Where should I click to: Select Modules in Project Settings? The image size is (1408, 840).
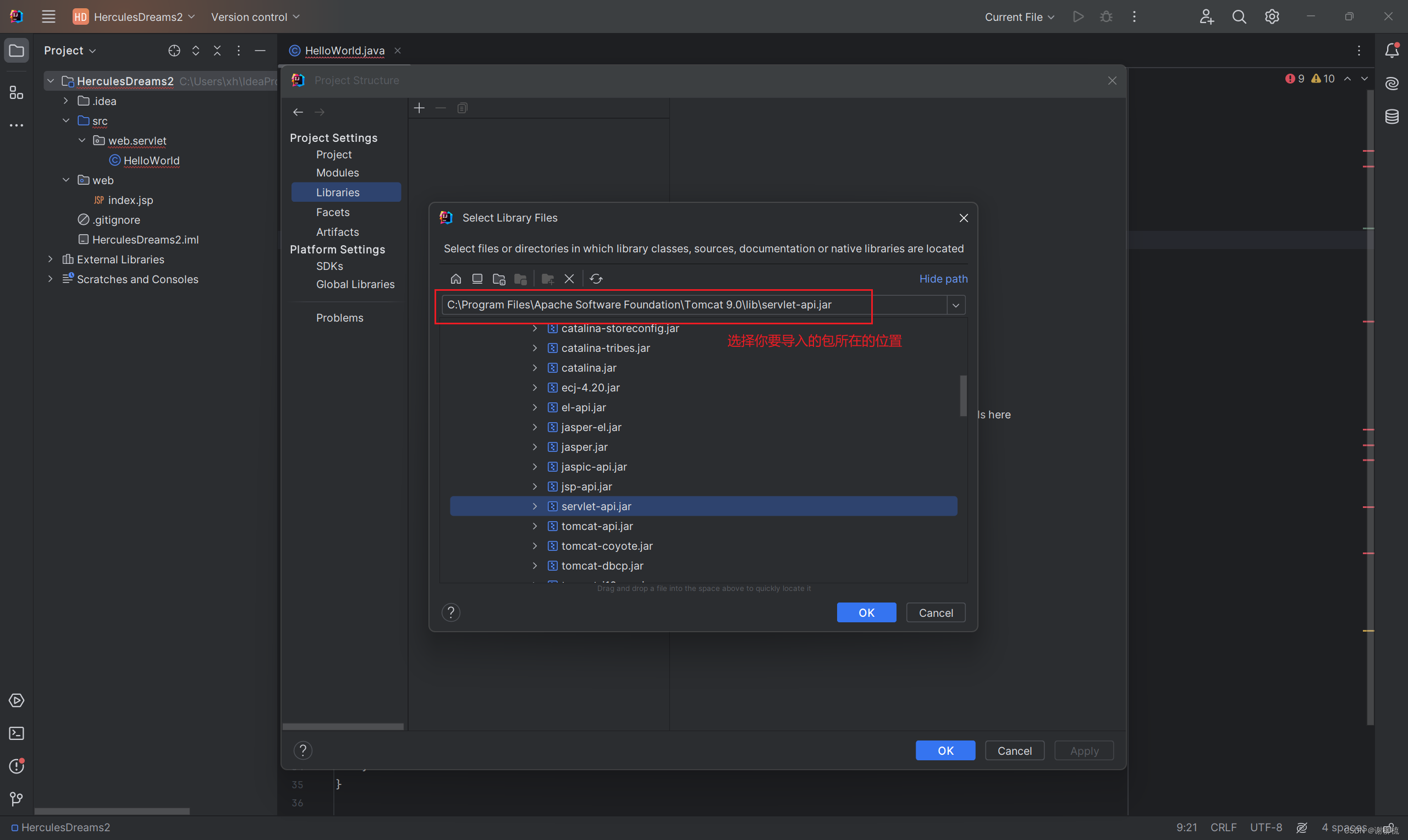pos(337,173)
